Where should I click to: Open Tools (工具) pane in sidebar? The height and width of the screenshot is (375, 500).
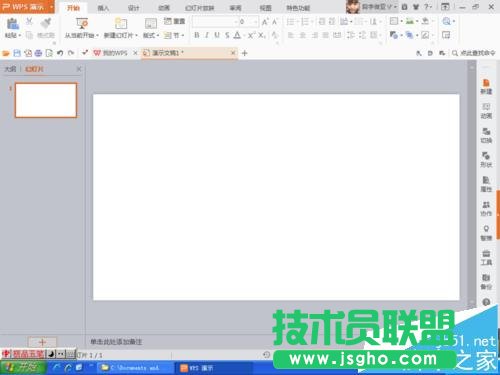click(486, 258)
